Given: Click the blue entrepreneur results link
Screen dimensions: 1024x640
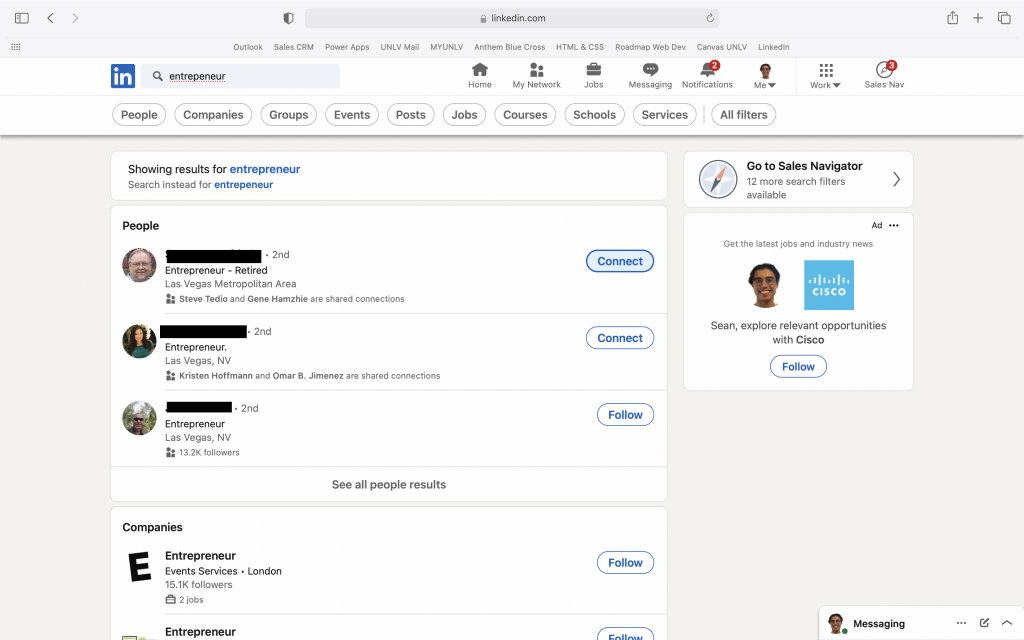Looking at the screenshot, I should click(264, 169).
